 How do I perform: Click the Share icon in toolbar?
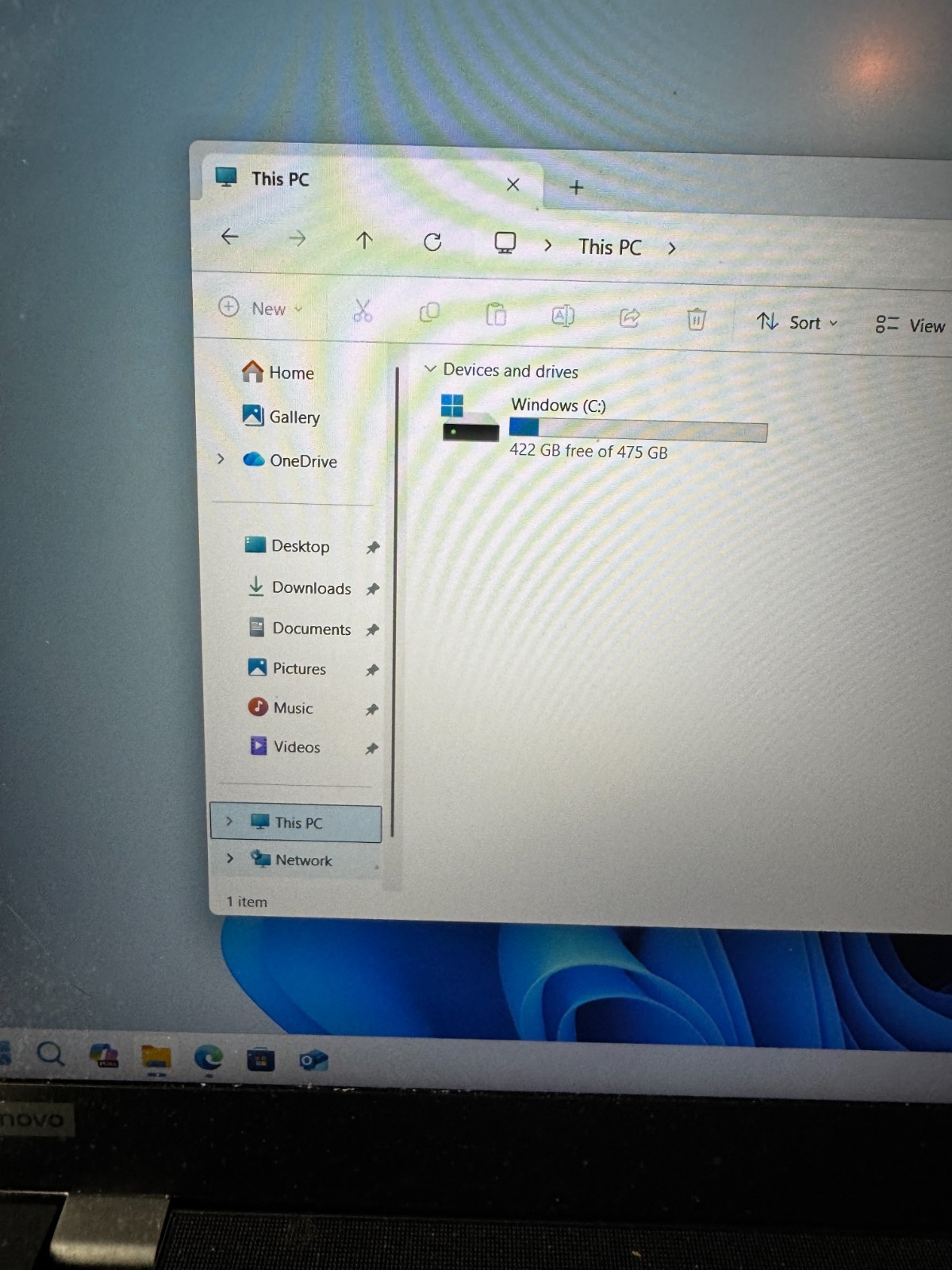click(x=629, y=318)
